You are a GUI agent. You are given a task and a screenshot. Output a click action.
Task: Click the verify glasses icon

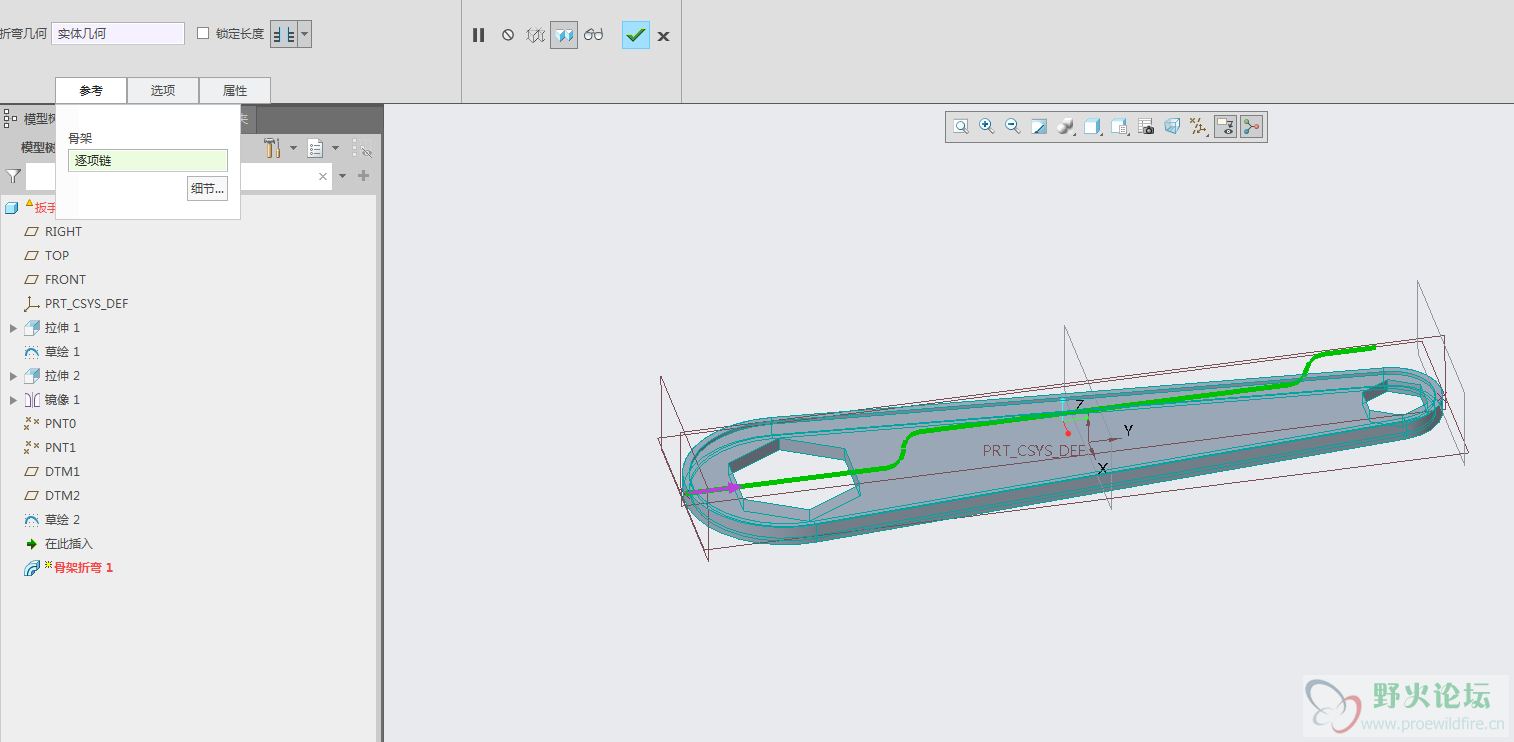pos(594,35)
